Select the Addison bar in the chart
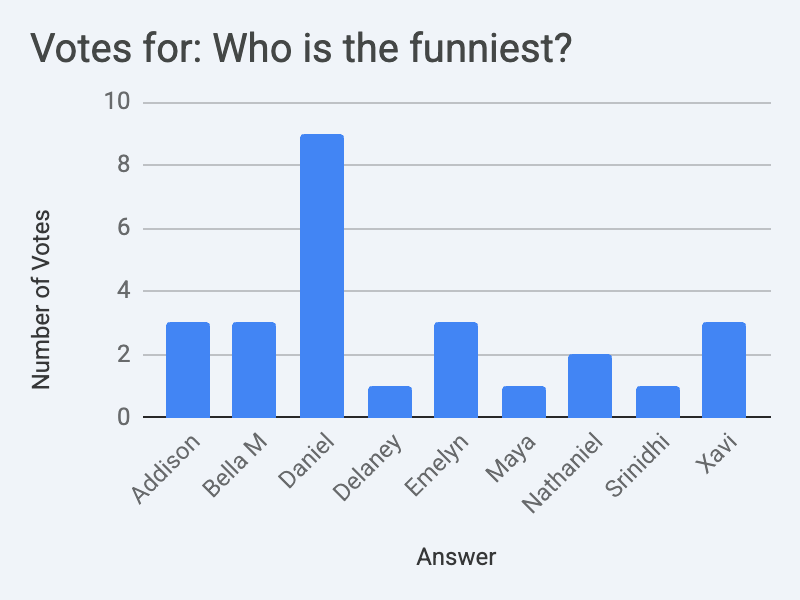Viewport: 800px width, 600px height. (188, 370)
